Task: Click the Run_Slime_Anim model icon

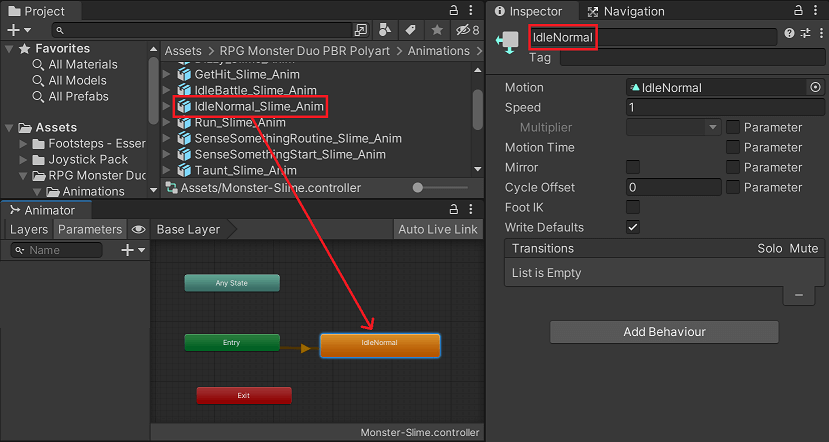Action: point(184,123)
